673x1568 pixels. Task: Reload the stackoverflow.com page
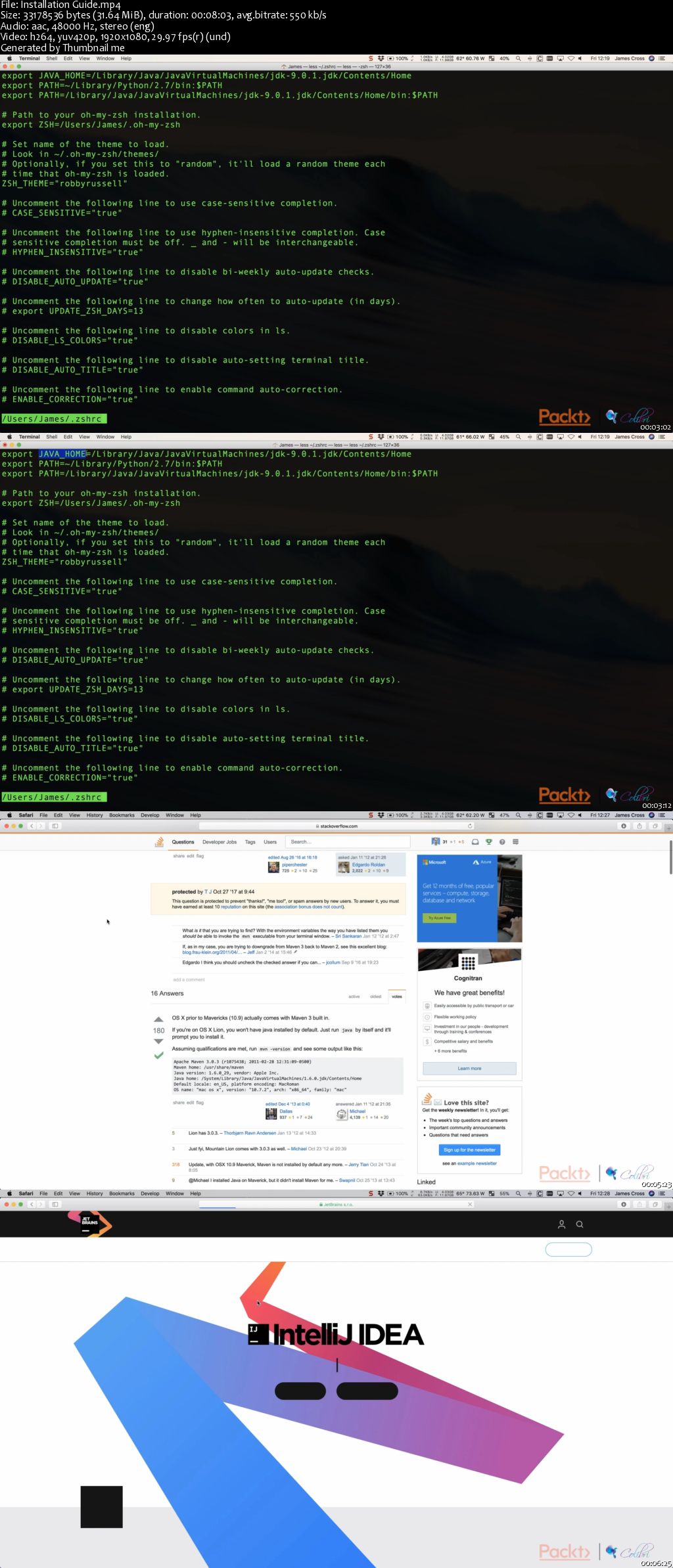coord(470,826)
